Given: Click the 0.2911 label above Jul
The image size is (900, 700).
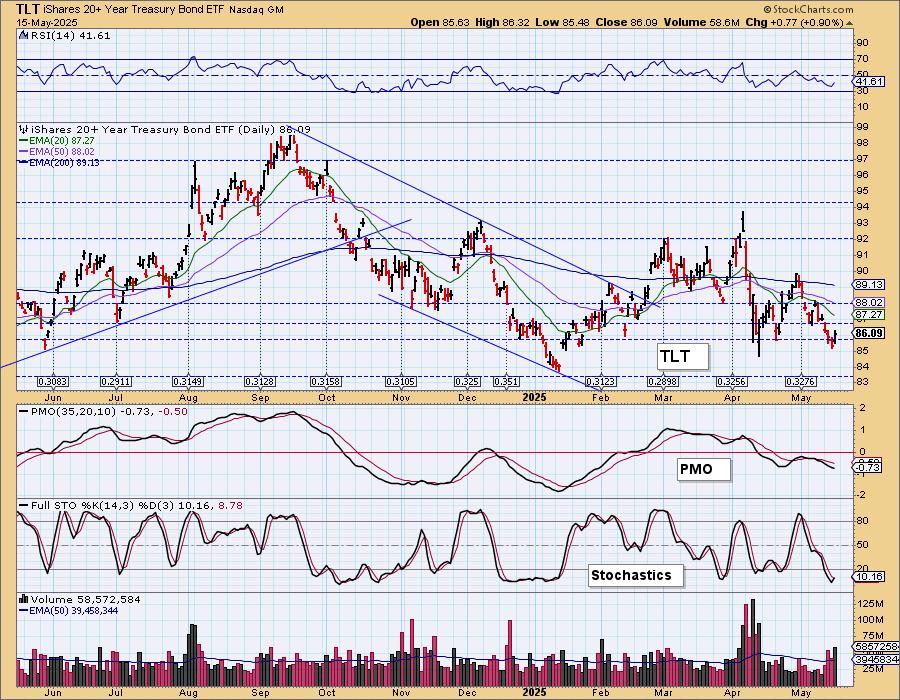Looking at the screenshot, I should 117,382.
